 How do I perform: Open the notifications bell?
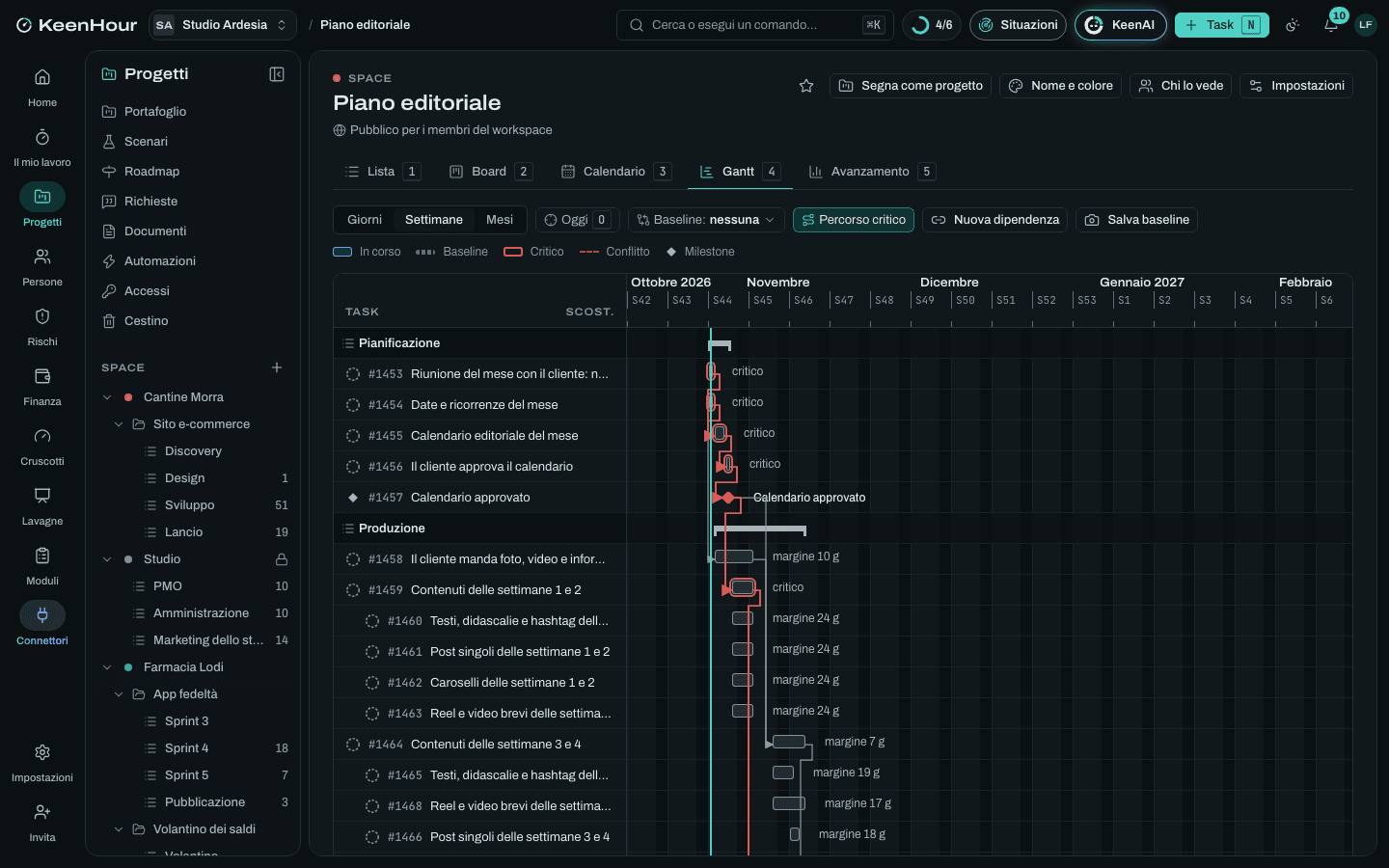point(1331,25)
